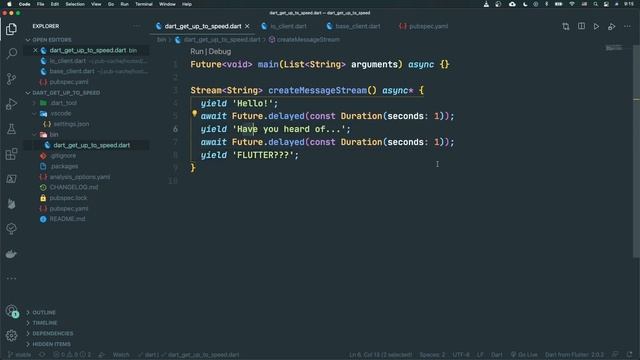Open More Actions ellipsis in editor toolbar
640x360 pixels.
point(627,27)
